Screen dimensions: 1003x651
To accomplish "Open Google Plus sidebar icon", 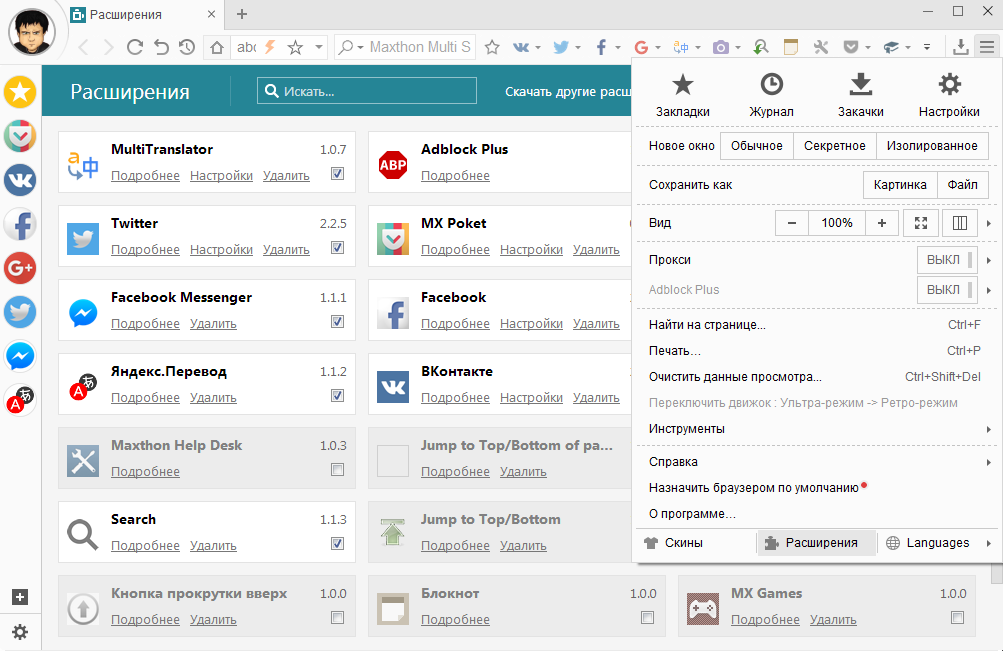I will 20,268.
